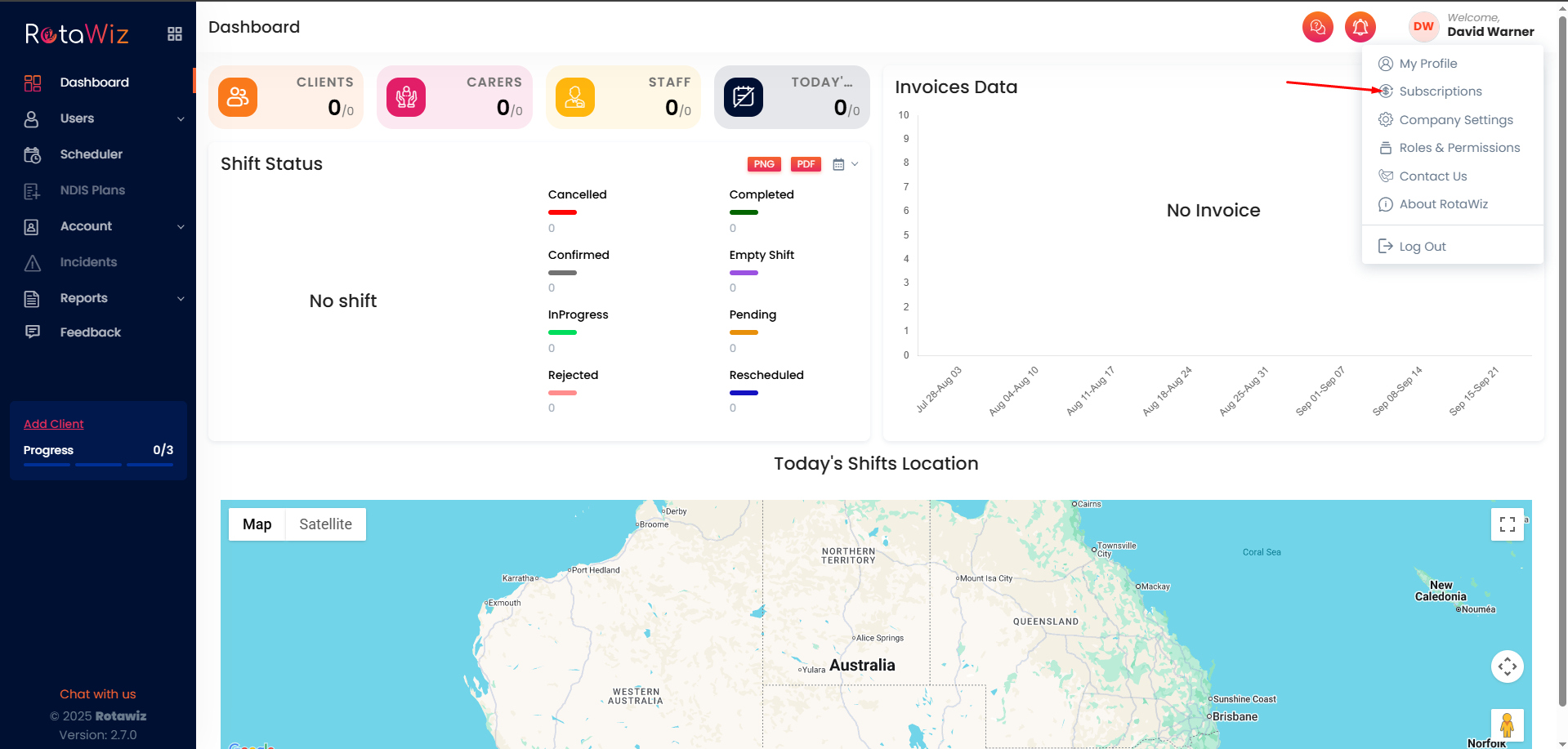Choose Subscriptions from profile menu
This screenshot has width=1568, height=749.
pos(1440,91)
